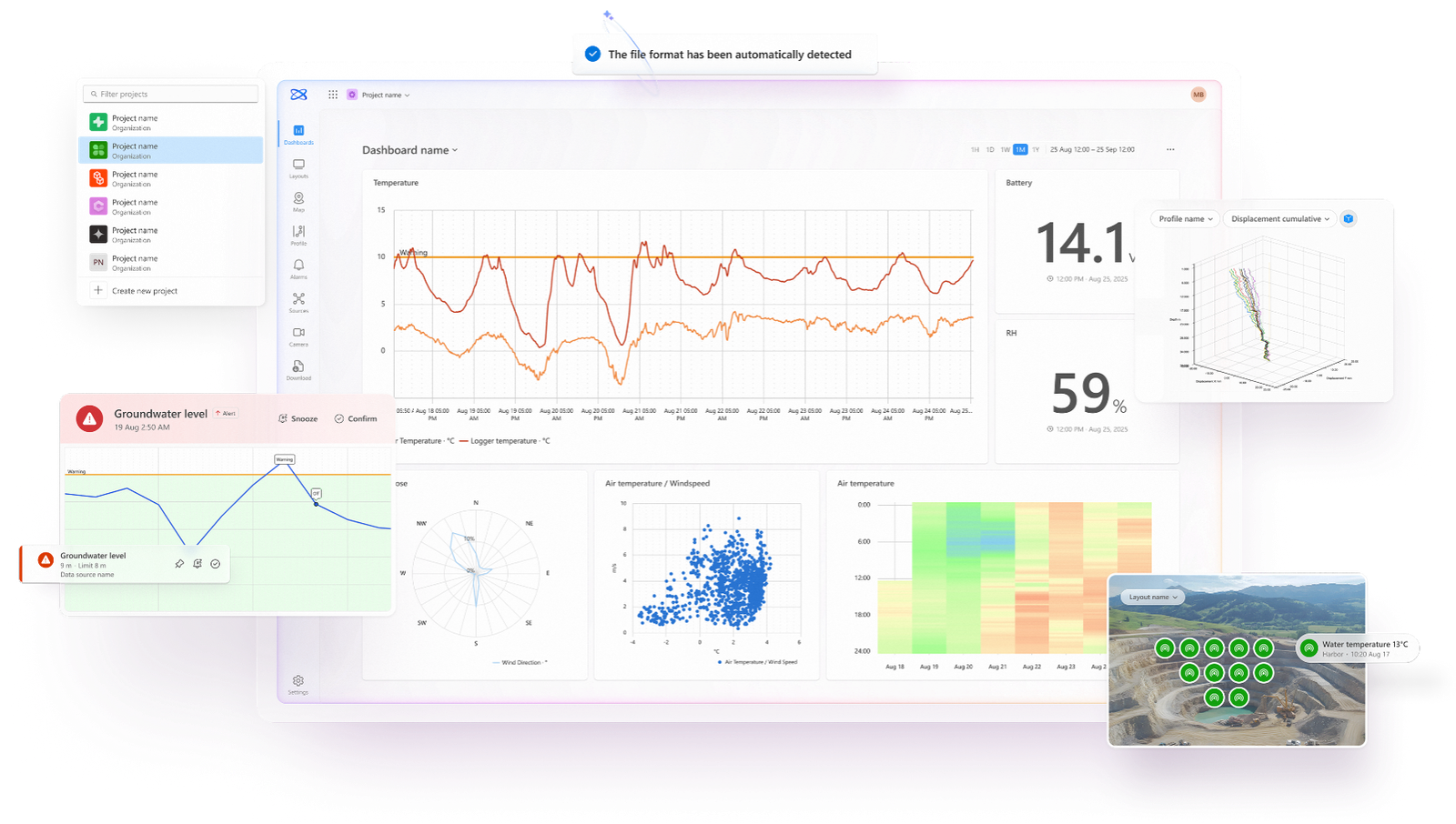Click the Filter projects search field
Image resolution: width=1456 pixels, height=824 pixels.
[x=171, y=95]
